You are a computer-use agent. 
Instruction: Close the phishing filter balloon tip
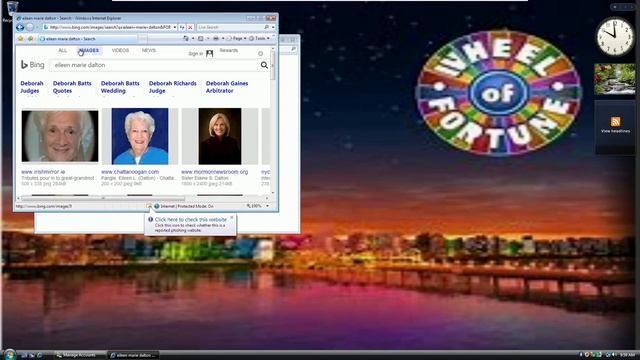point(232,218)
